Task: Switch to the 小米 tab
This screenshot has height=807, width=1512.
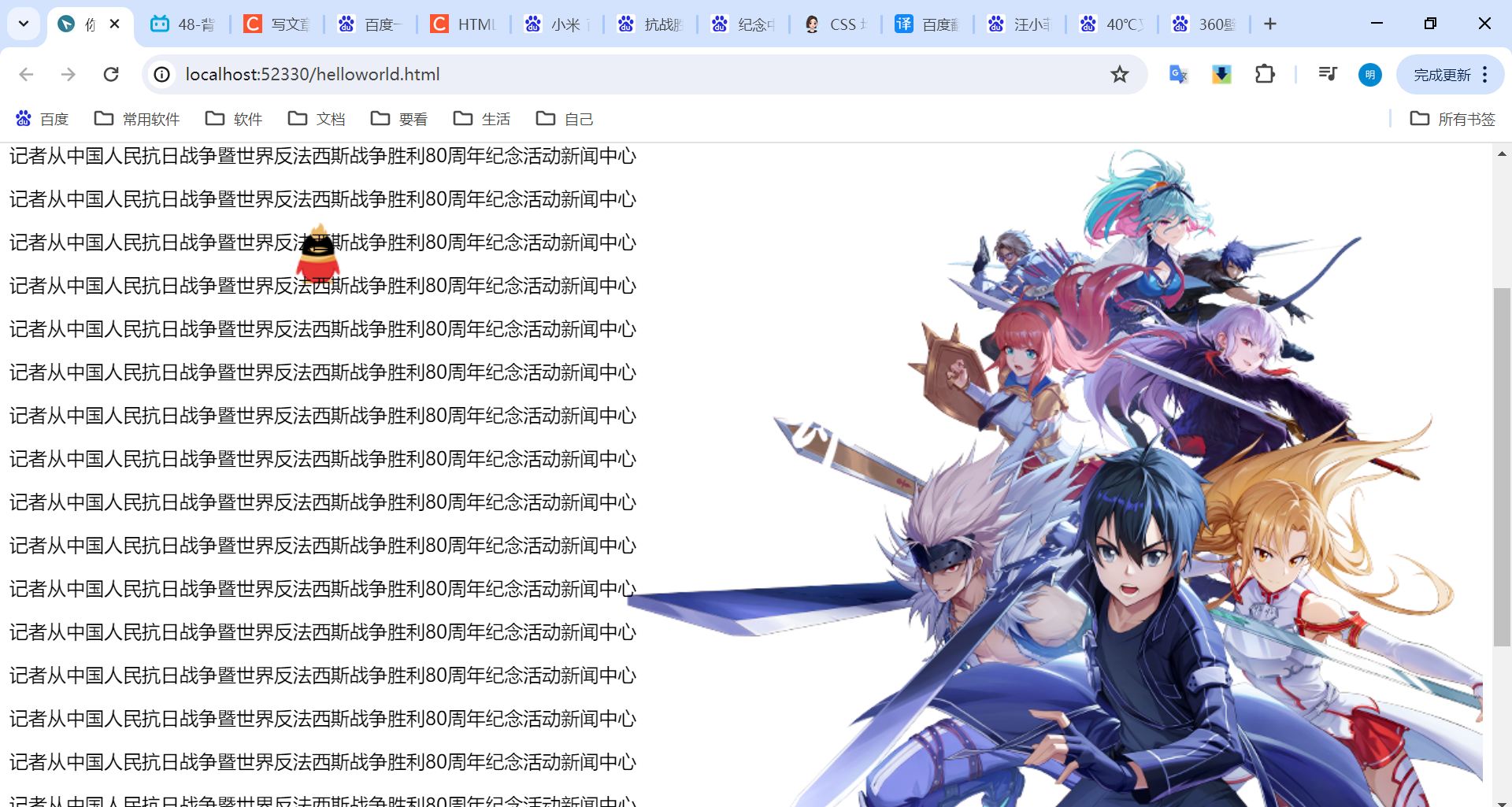Action: [x=557, y=24]
